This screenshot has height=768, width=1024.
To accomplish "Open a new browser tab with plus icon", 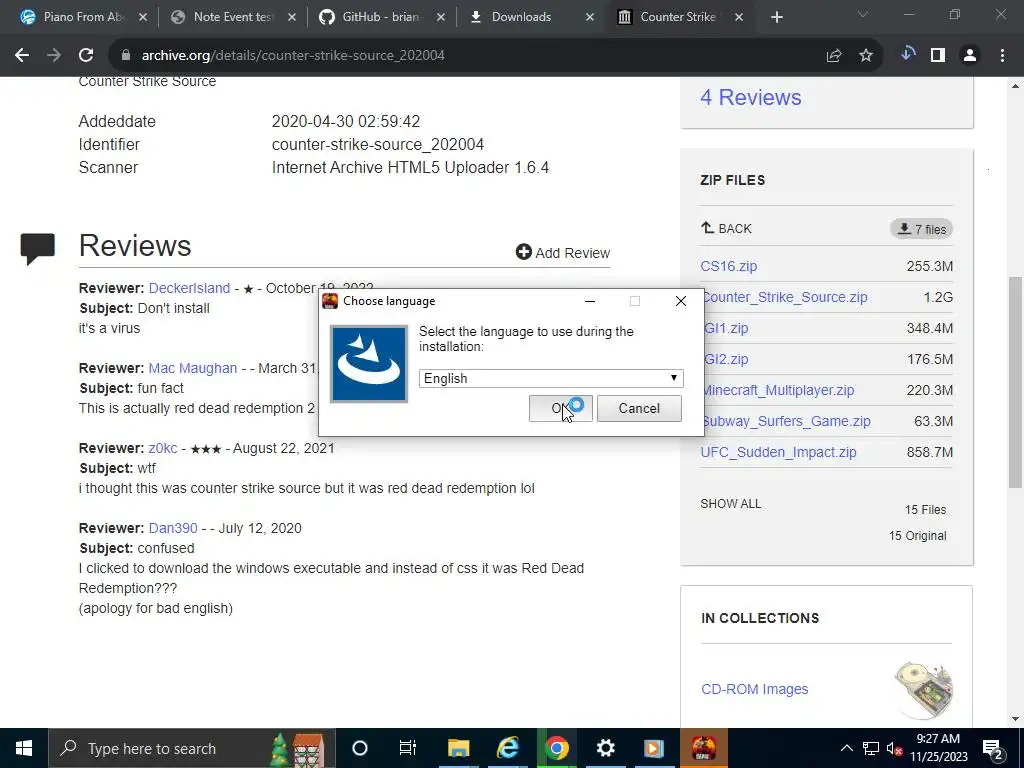I will tap(776, 18).
